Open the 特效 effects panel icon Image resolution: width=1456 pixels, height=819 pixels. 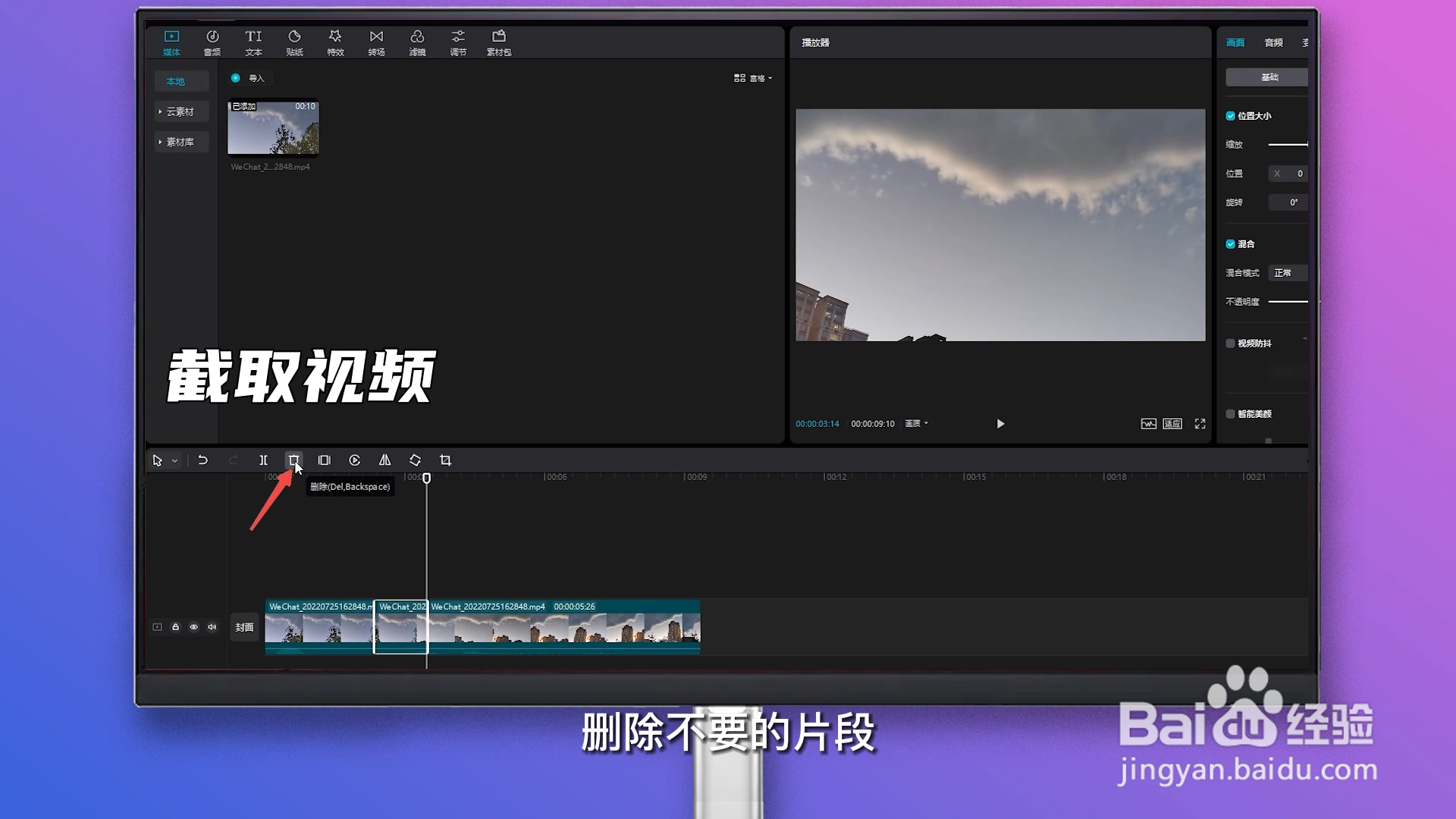[x=334, y=42]
